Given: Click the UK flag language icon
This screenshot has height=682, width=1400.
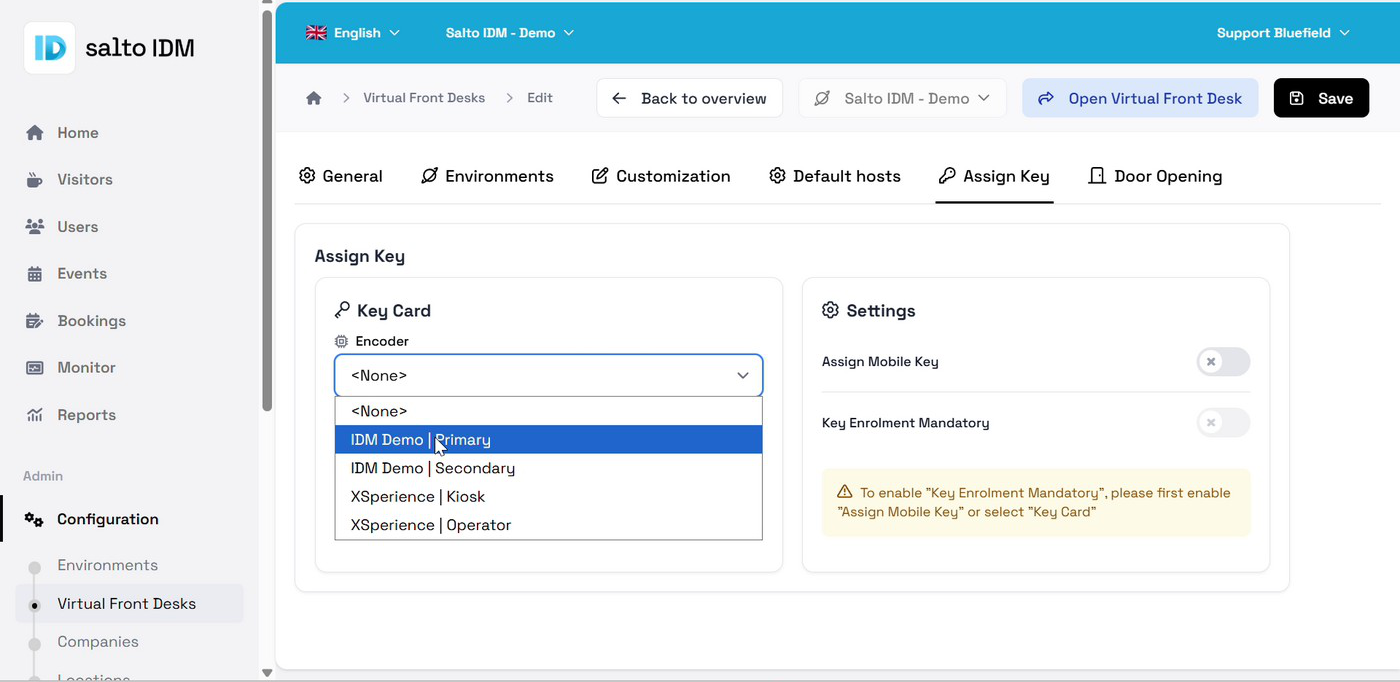Looking at the screenshot, I should coord(316,33).
